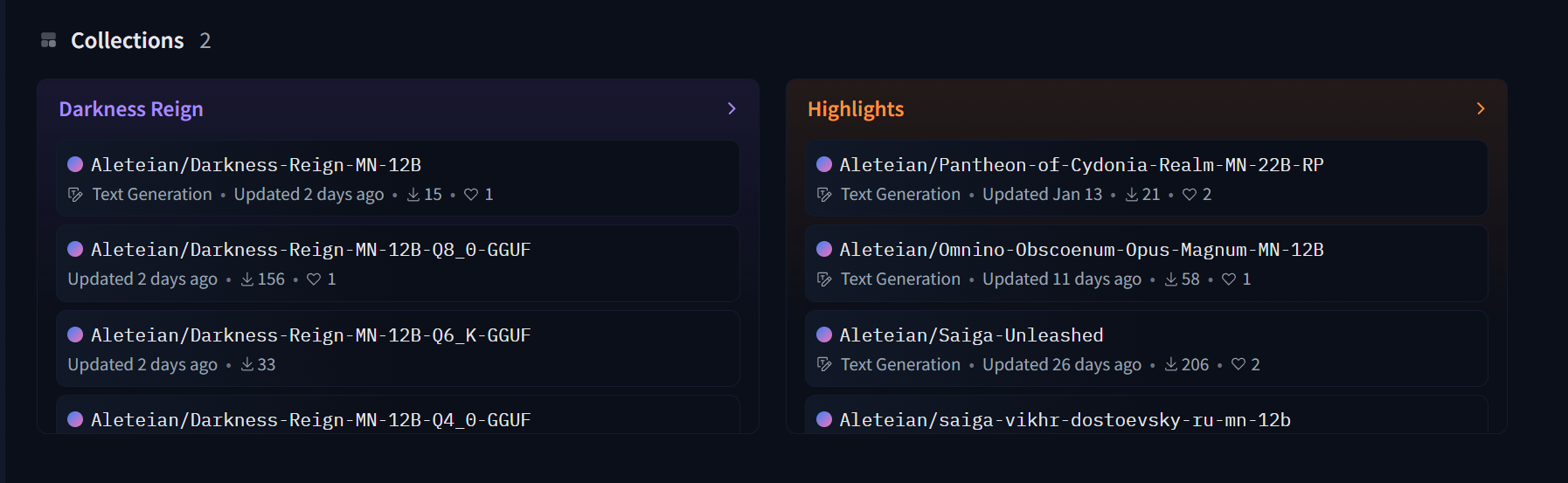Click Text Generation tag icon under Pantheon-of-Cydonia
Image resolution: width=1568 pixels, height=483 pixels.
(824, 194)
